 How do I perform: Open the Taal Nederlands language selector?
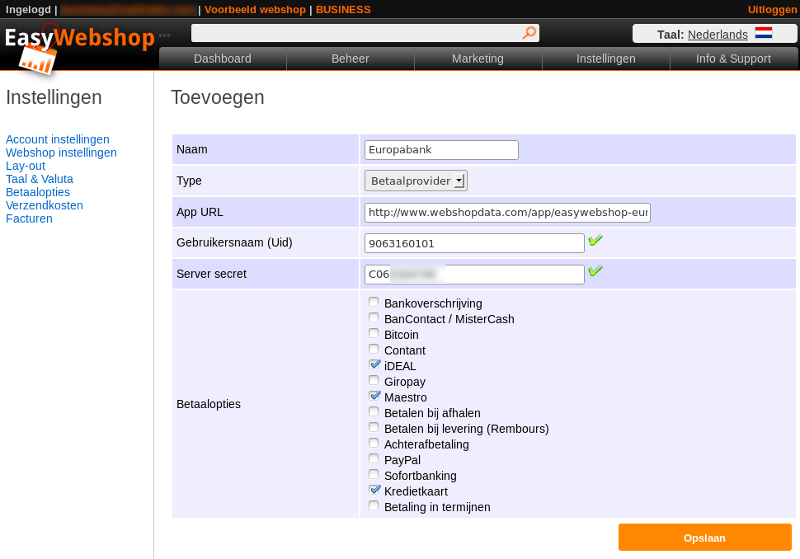714,34
